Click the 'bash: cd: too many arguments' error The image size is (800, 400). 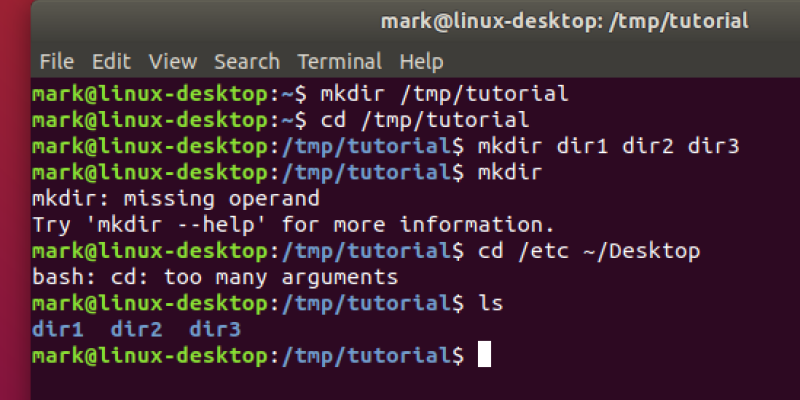click(215, 276)
